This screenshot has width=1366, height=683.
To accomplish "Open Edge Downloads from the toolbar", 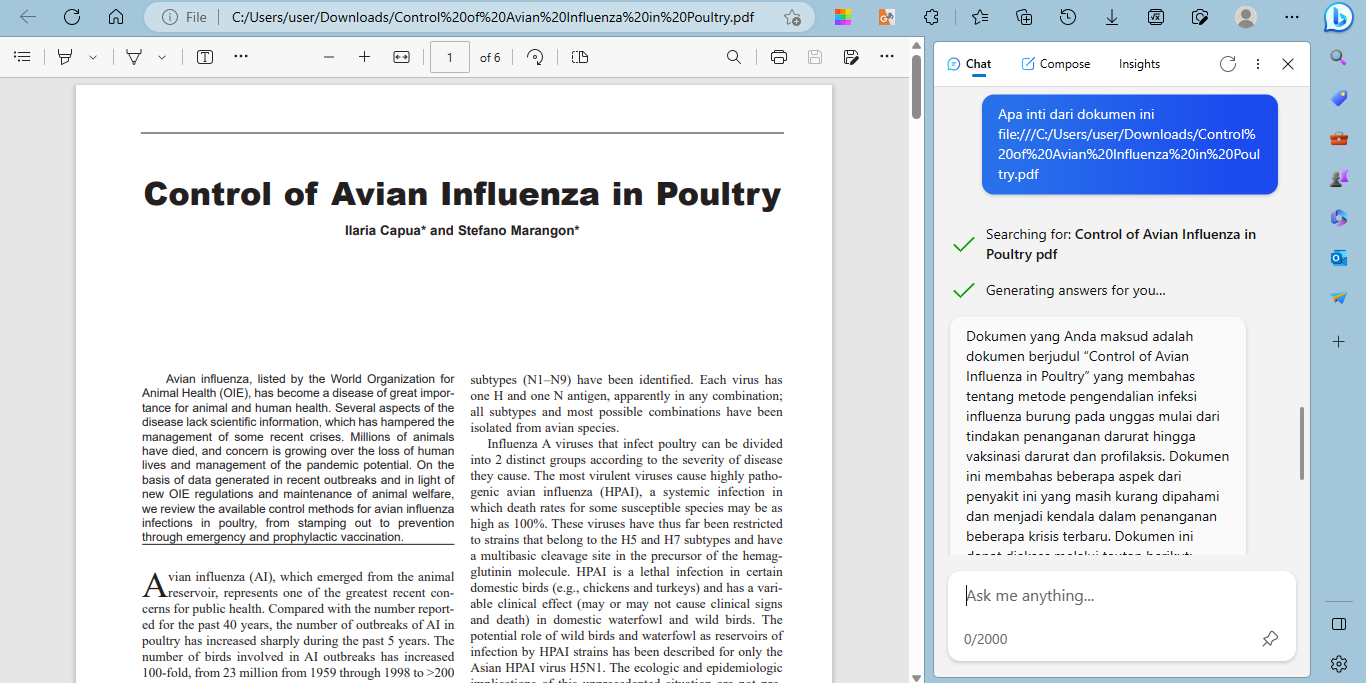I will point(1112,17).
